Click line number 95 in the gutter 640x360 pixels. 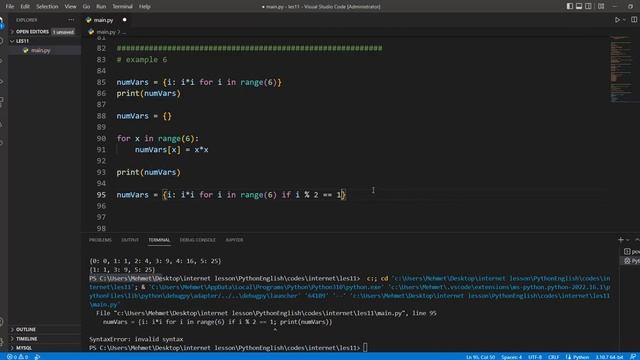tap(101, 195)
